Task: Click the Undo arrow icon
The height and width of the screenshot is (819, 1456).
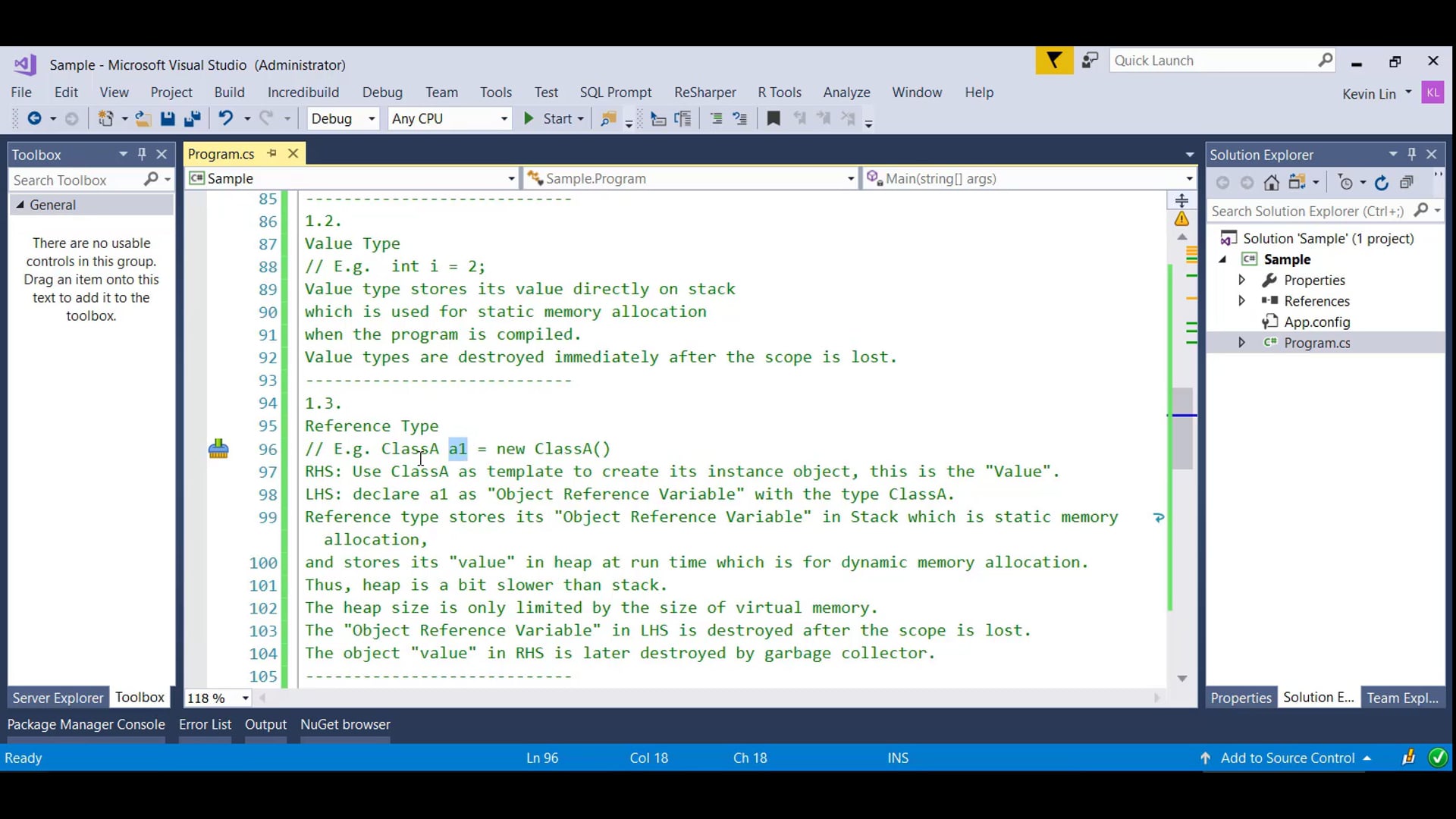Action: pyautogui.click(x=225, y=119)
